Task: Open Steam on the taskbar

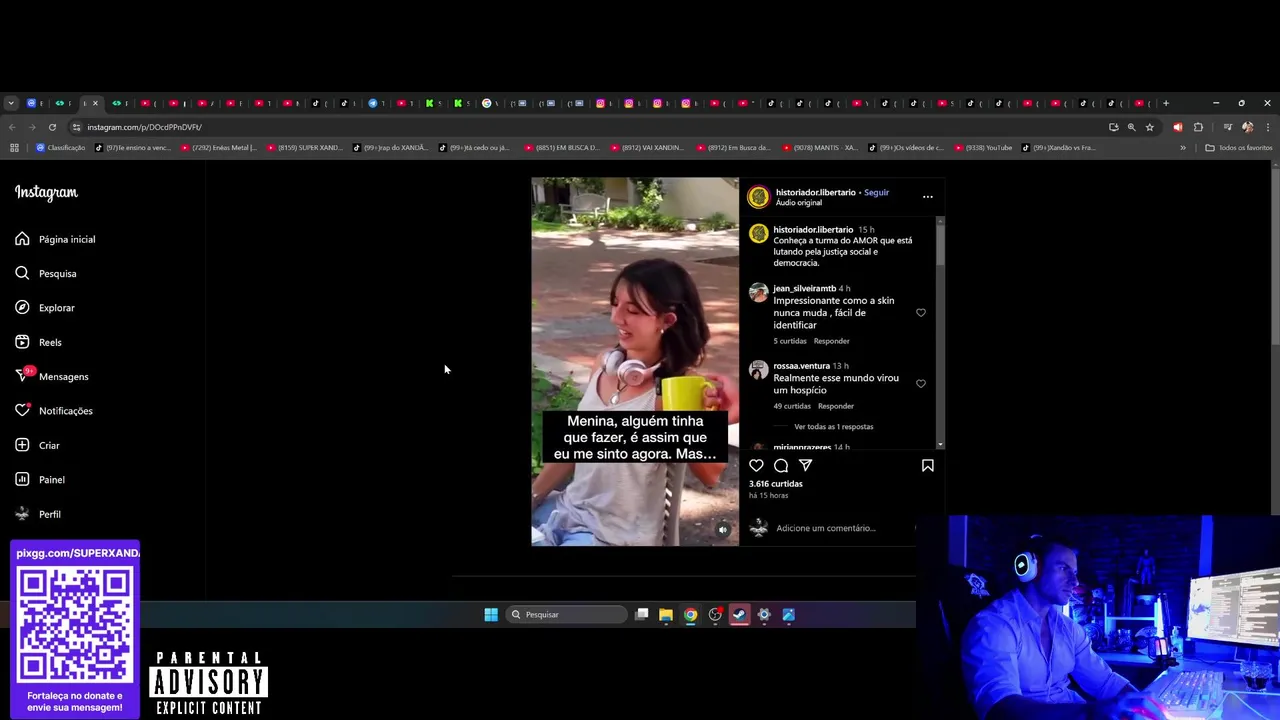Action: click(x=739, y=615)
